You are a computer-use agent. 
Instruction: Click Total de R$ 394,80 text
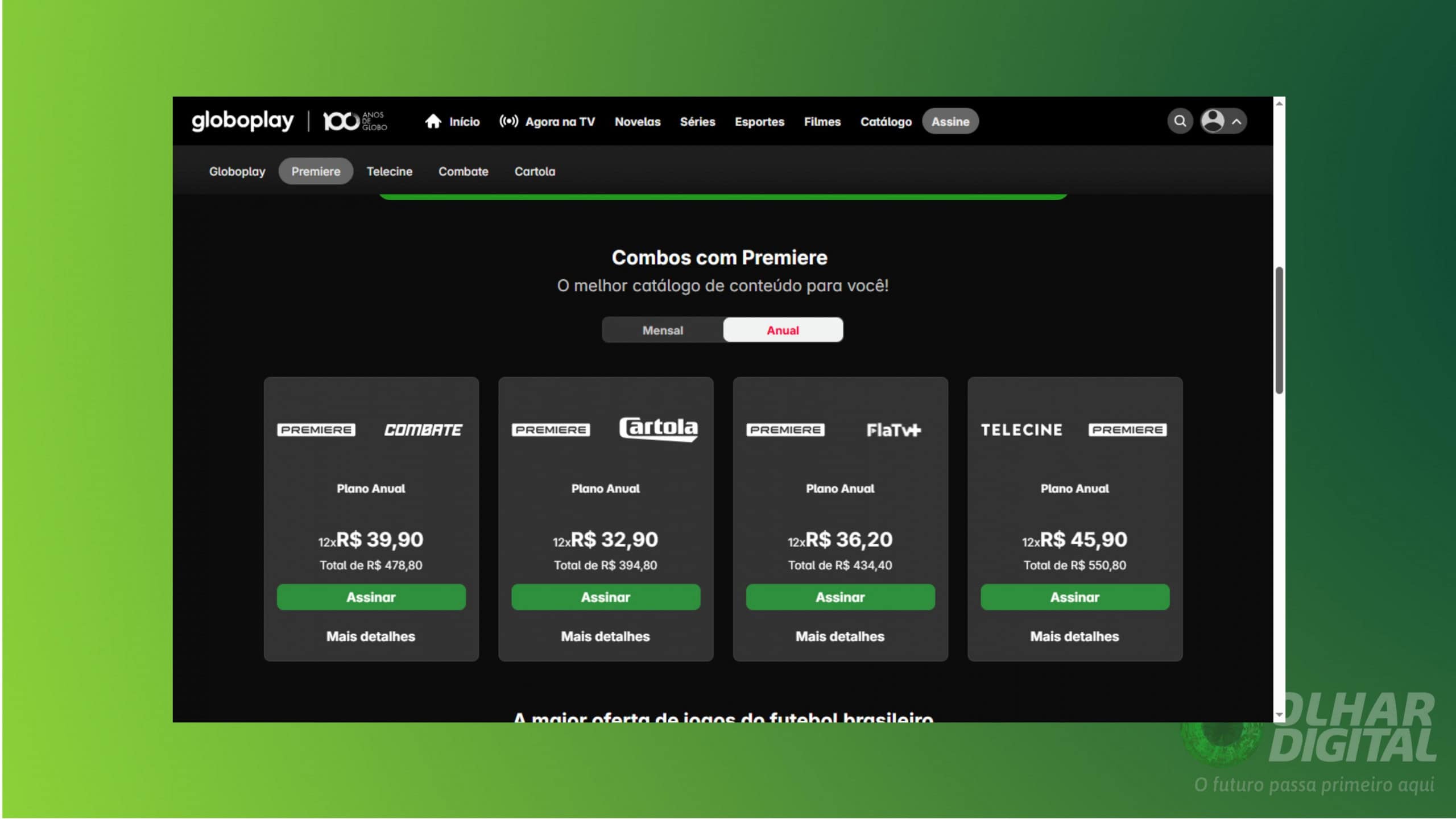pos(606,565)
